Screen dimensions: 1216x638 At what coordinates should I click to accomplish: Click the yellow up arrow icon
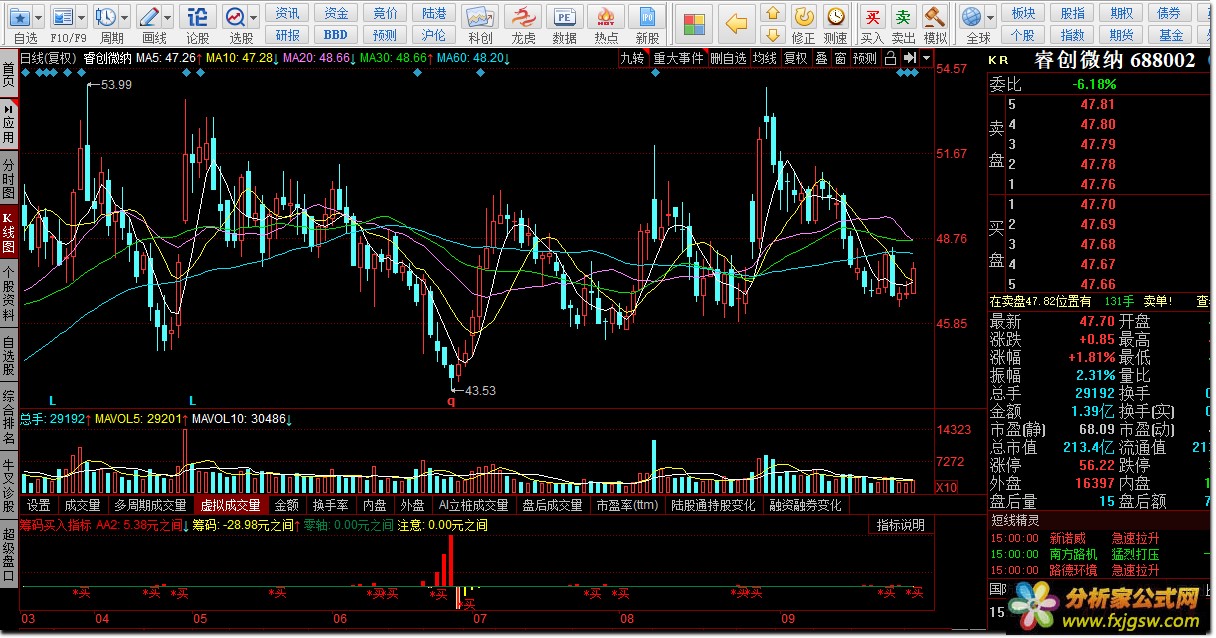[772, 12]
